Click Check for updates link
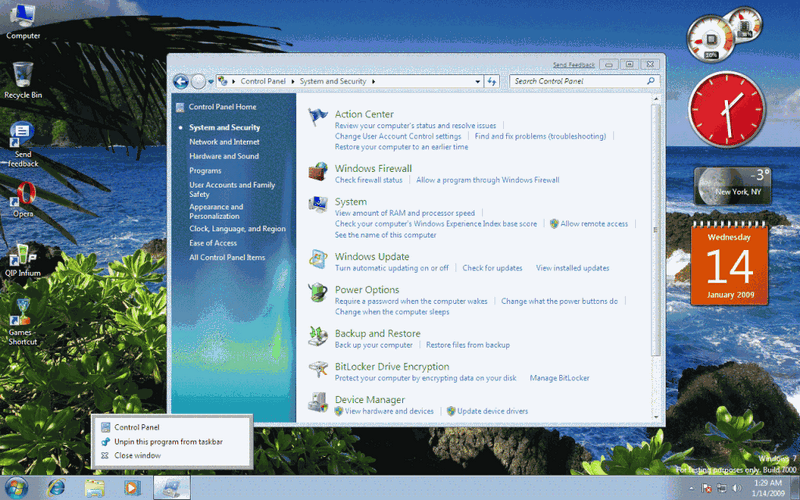This screenshot has height=500, width=800. pyautogui.click(x=492, y=268)
